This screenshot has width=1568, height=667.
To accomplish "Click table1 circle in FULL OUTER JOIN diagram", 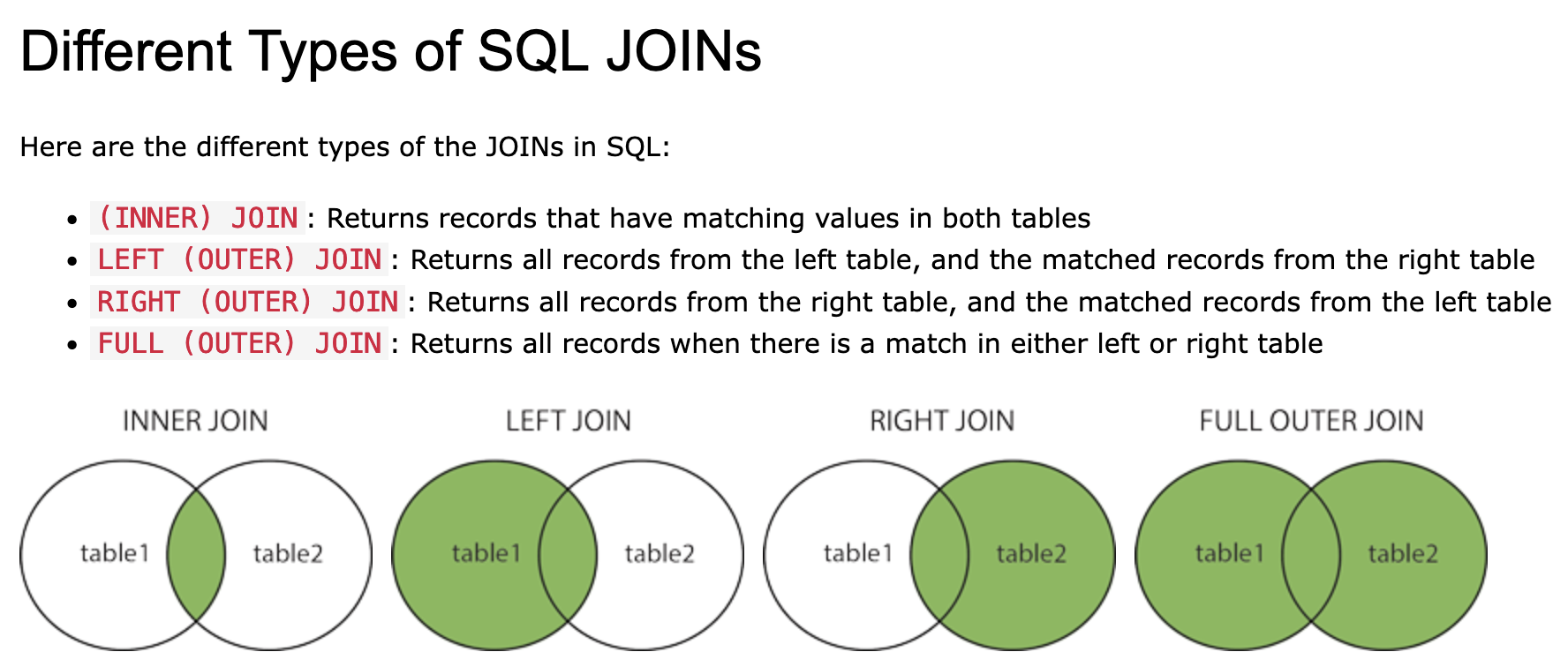I will (x=1227, y=554).
